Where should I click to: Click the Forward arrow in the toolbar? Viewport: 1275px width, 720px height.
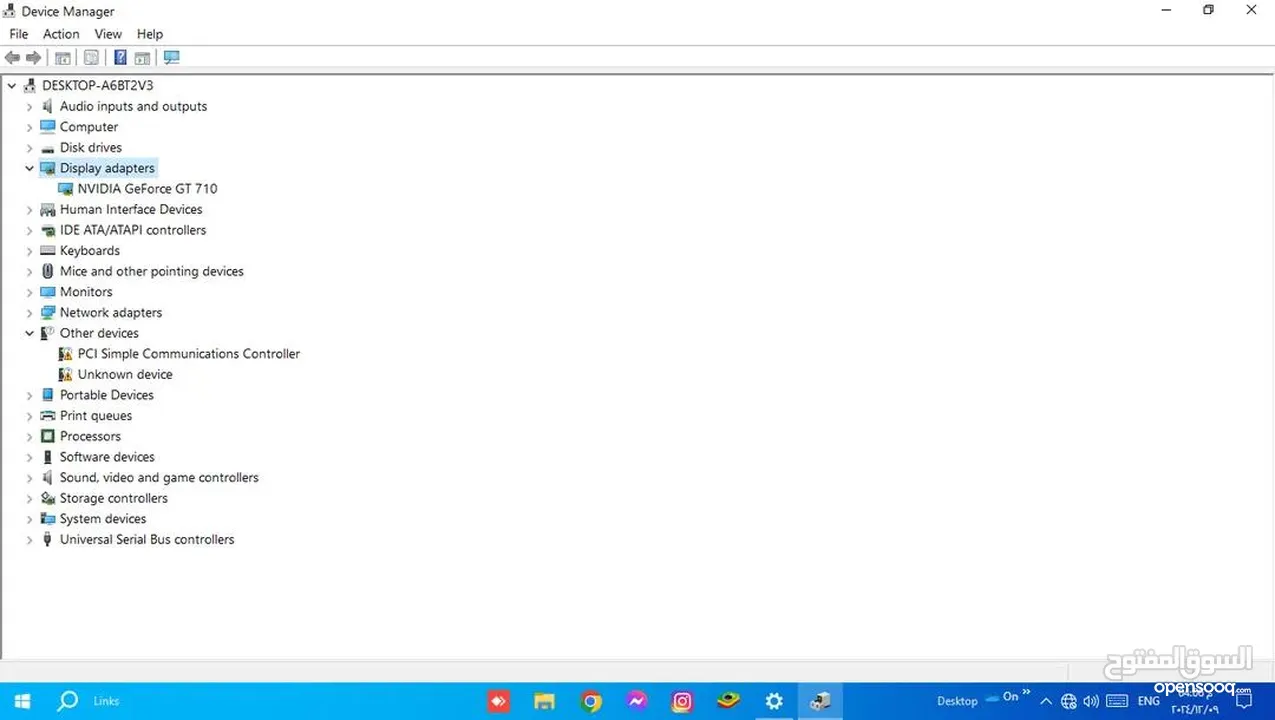pos(34,58)
